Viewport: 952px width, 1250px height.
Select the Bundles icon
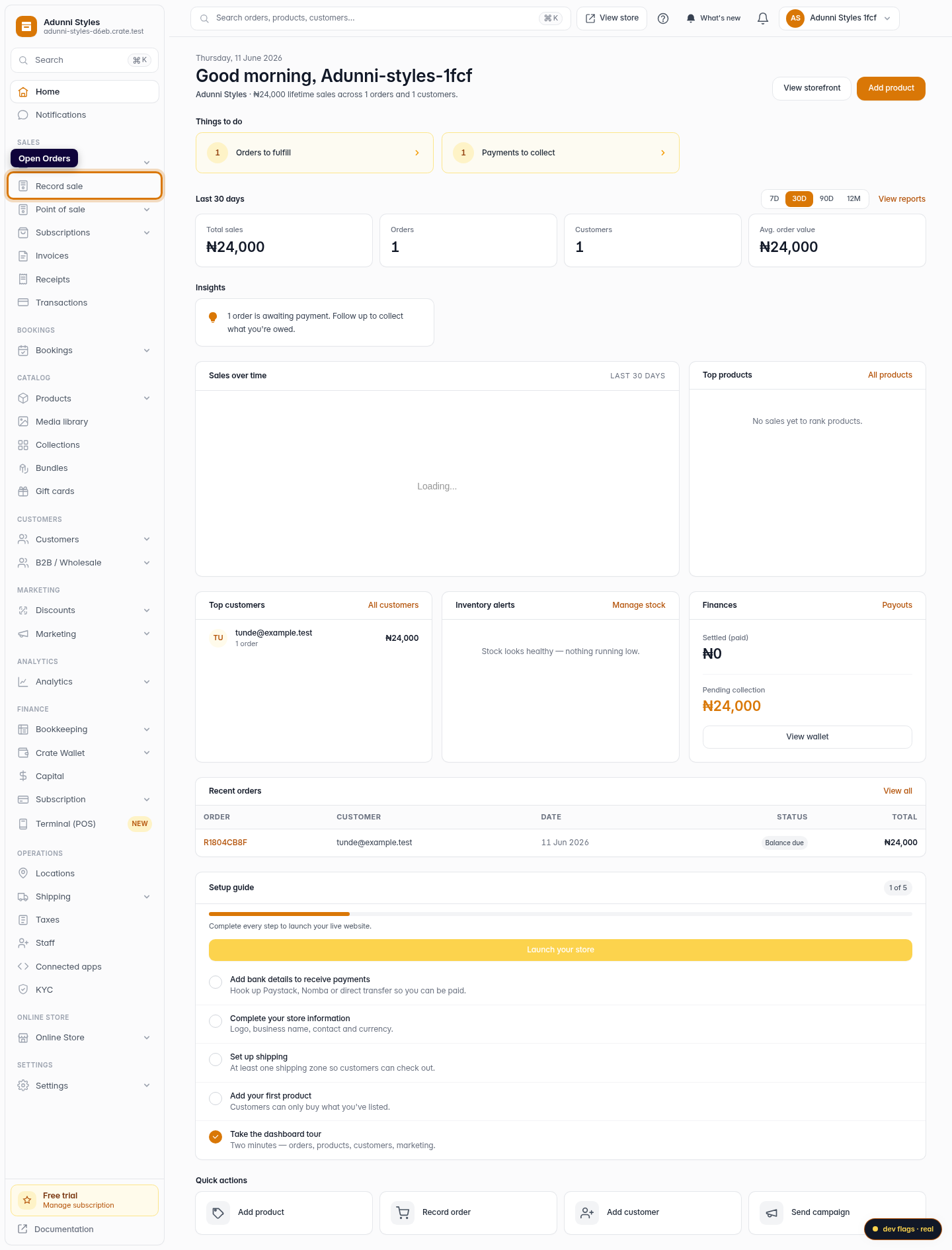click(x=23, y=468)
